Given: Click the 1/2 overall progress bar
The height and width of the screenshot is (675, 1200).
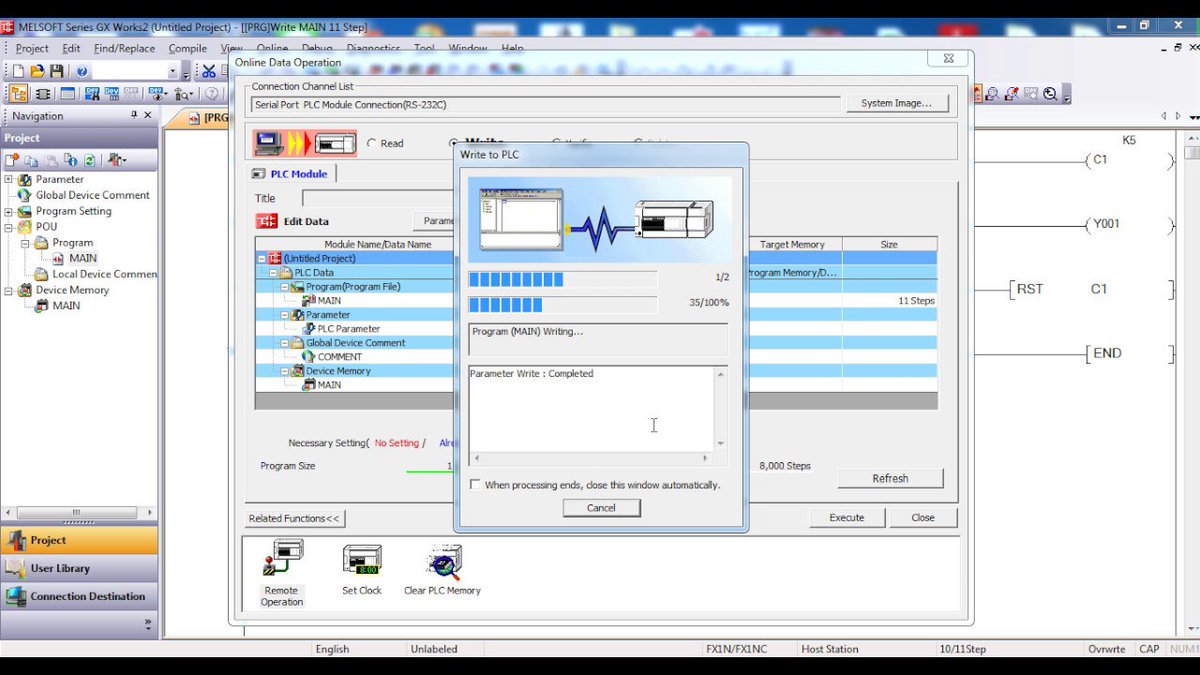Looking at the screenshot, I should 563,279.
